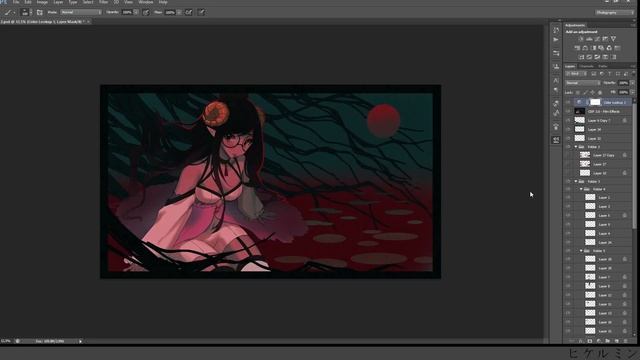Add a Photo Filter adjustment
640x360 pixels.
[601, 48]
